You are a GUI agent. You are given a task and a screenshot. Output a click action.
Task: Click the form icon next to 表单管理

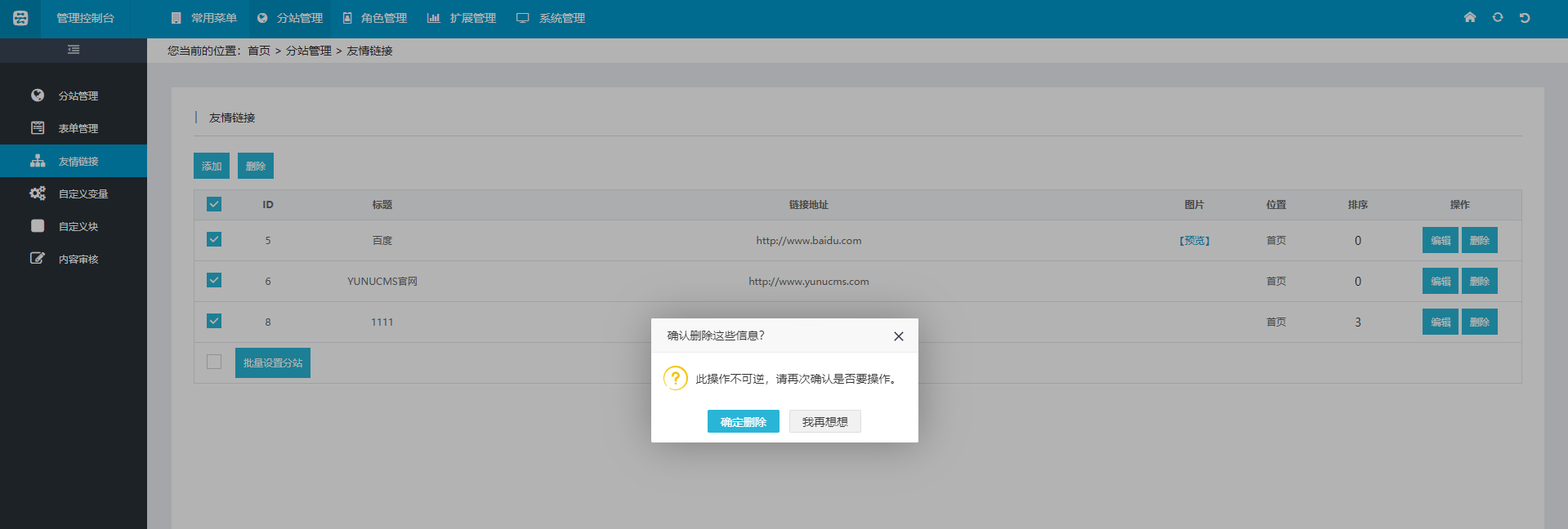point(38,128)
